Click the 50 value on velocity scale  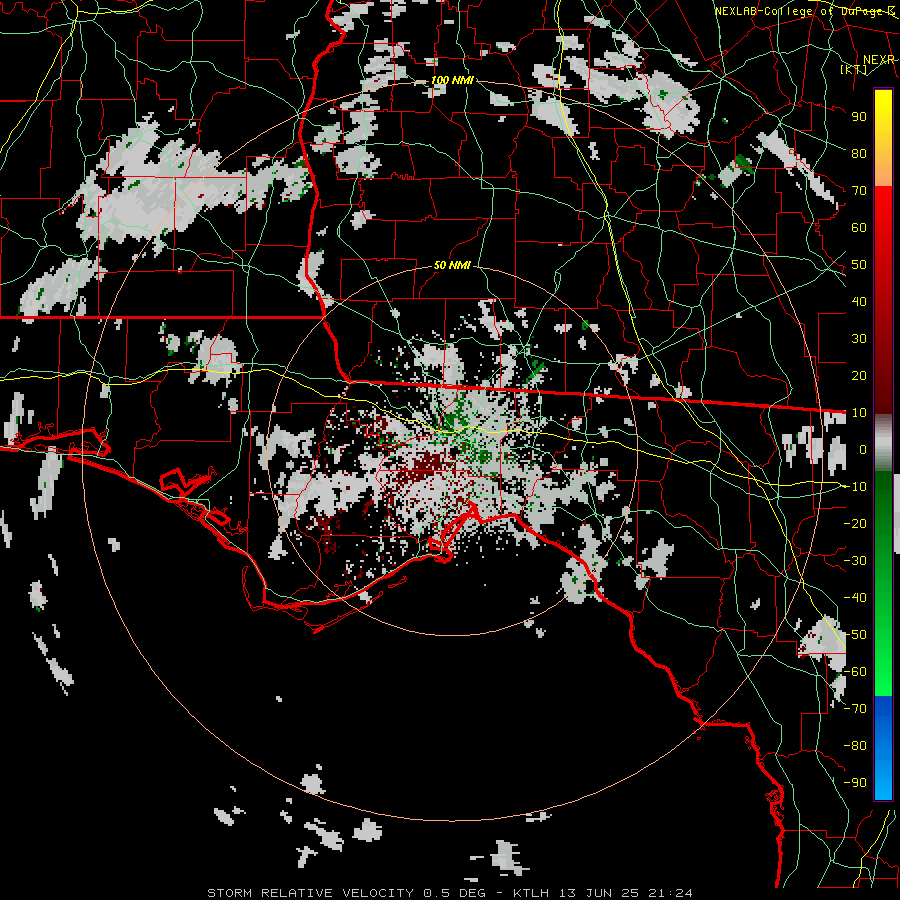tap(859, 265)
